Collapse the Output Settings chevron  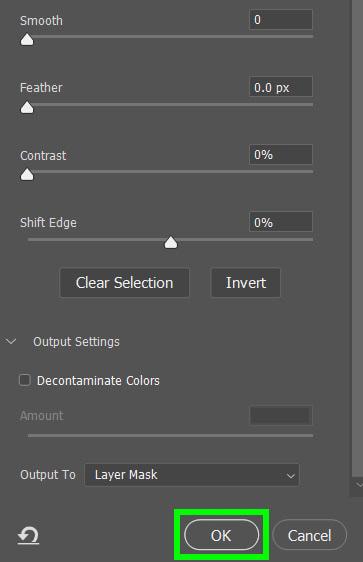click(11, 341)
